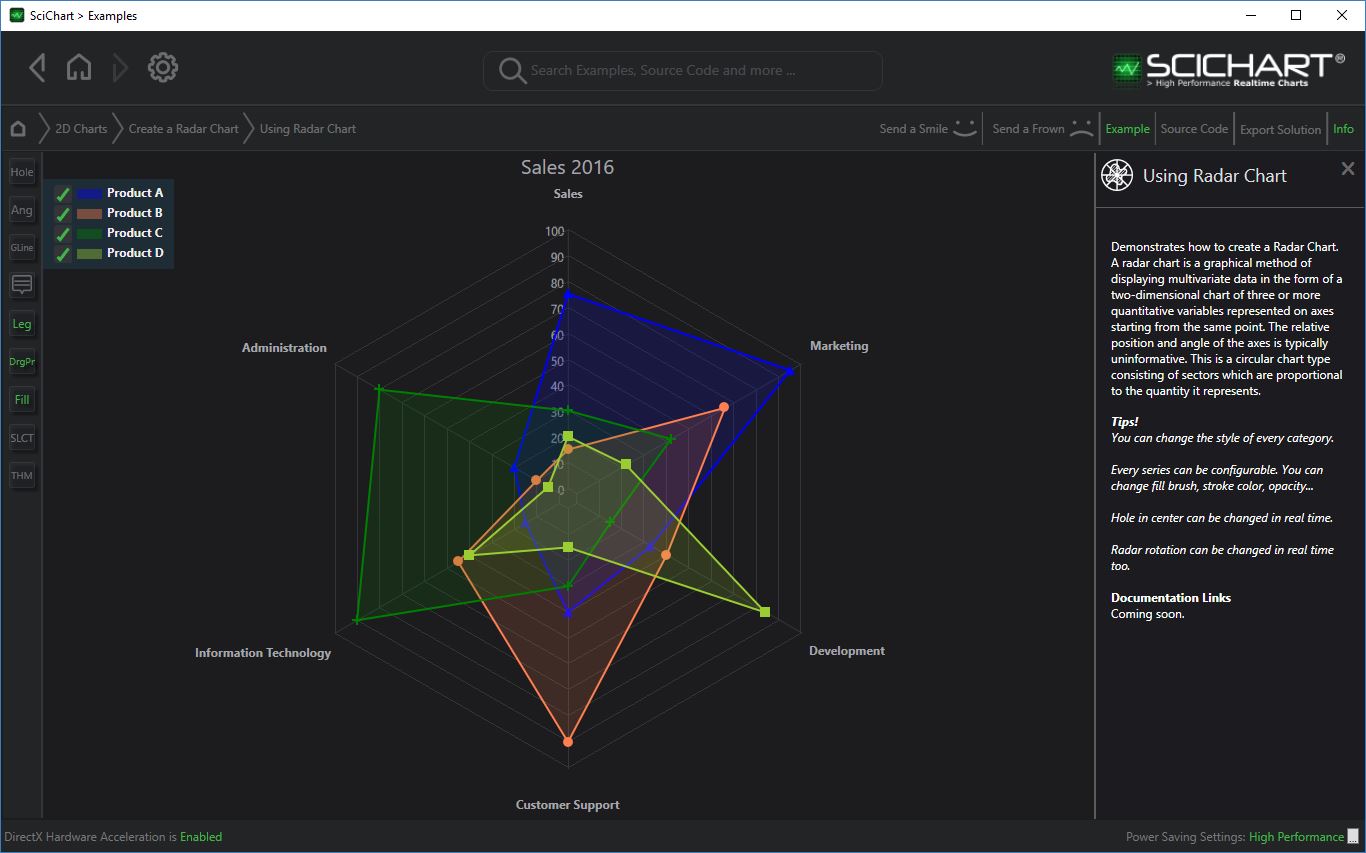Click the Administration axis label
This screenshot has height=853, width=1366.
tap(284, 348)
